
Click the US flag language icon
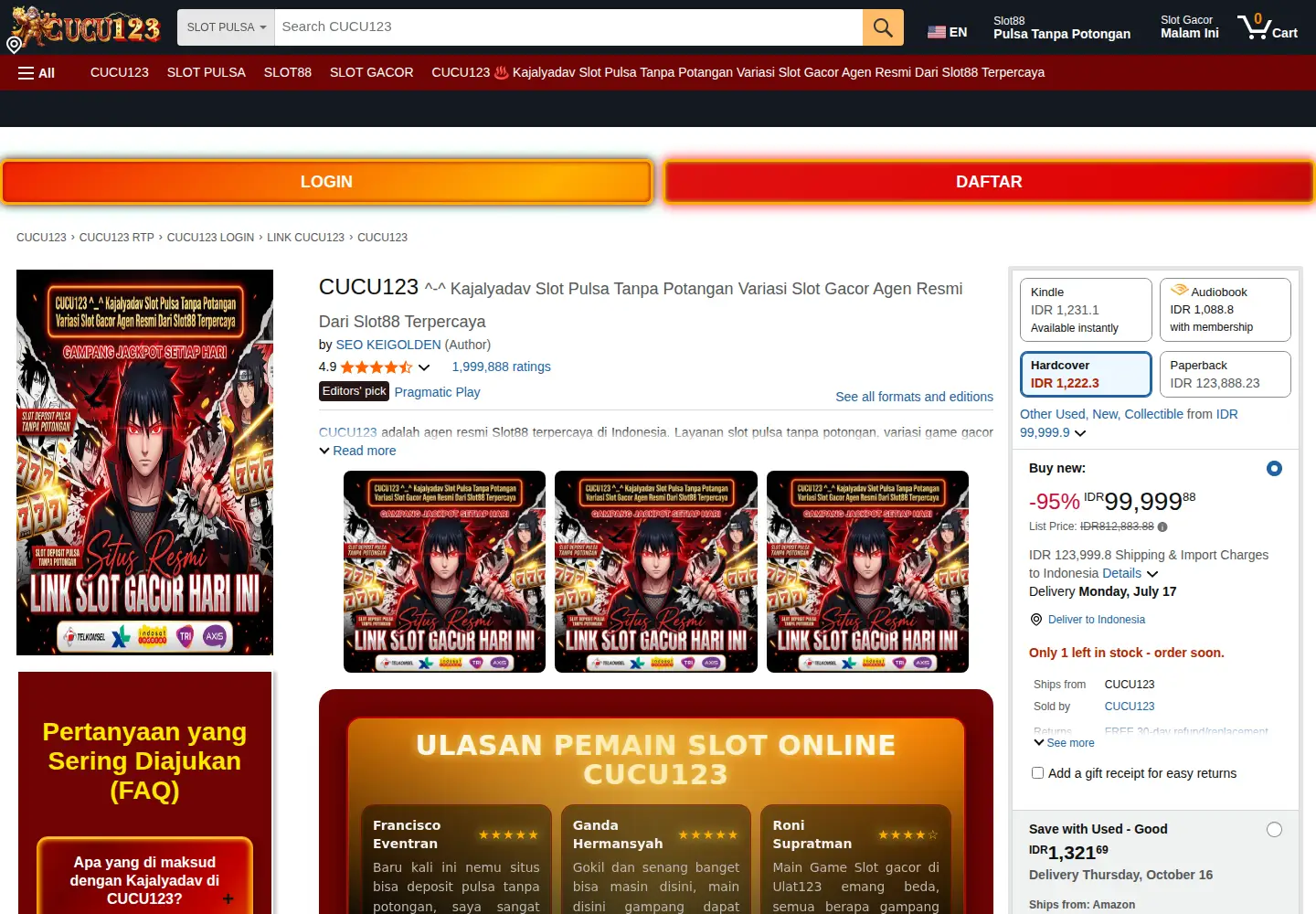click(x=937, y=32)
